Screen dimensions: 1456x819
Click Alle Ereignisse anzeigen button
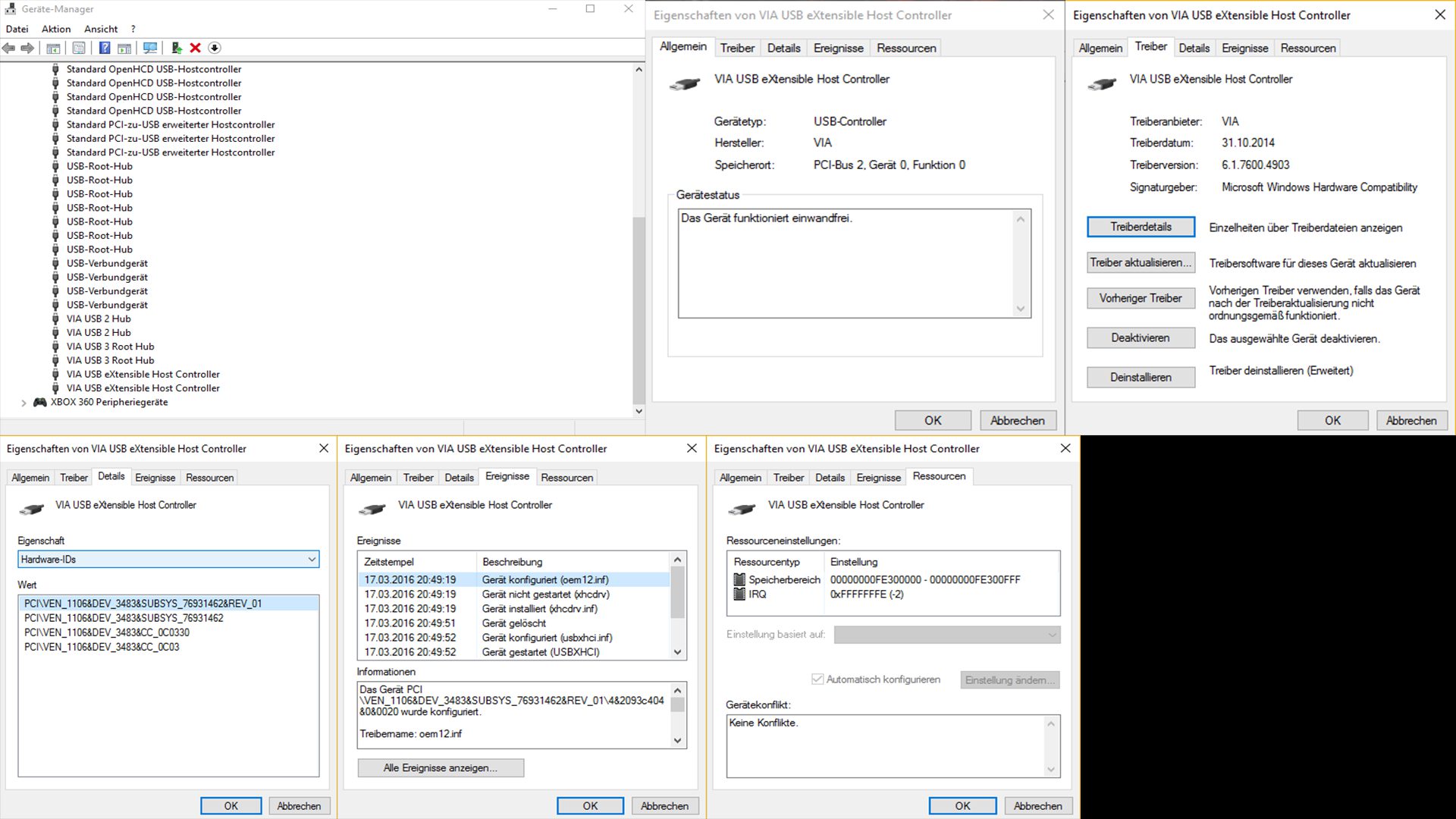pyautogui.click(x=440, y=767)
